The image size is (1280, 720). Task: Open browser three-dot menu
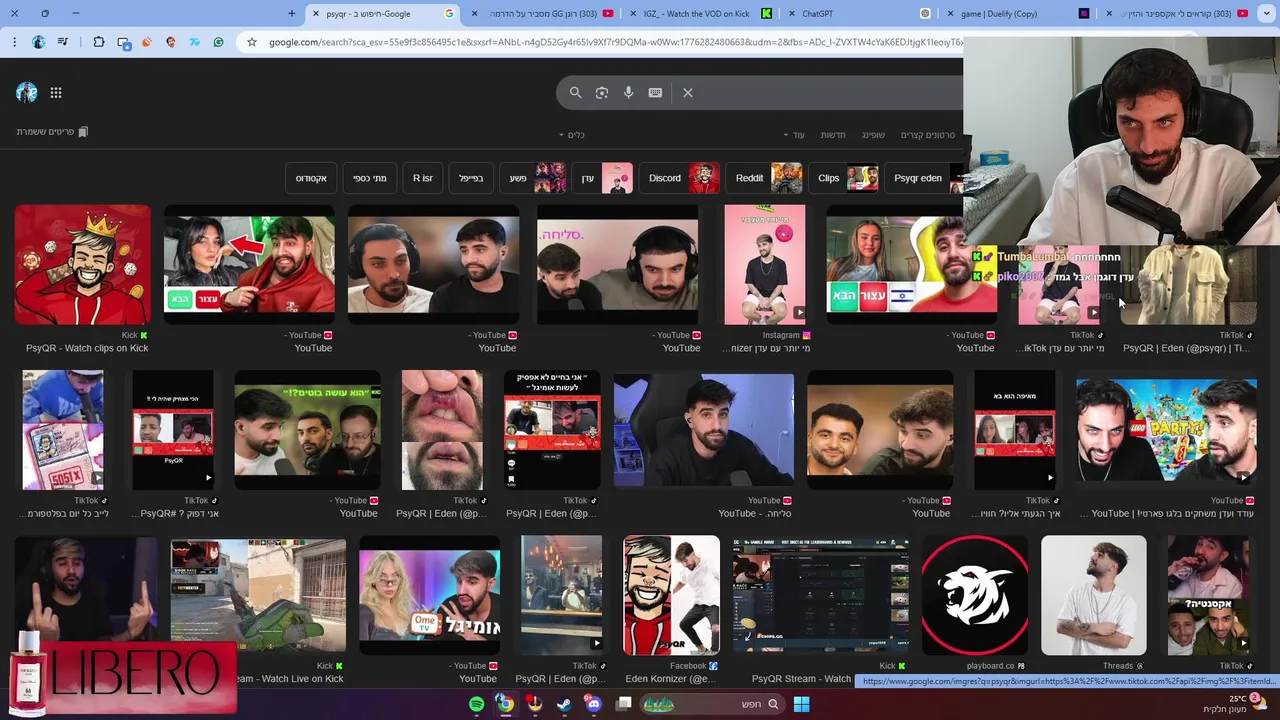(x=14, y=42)
